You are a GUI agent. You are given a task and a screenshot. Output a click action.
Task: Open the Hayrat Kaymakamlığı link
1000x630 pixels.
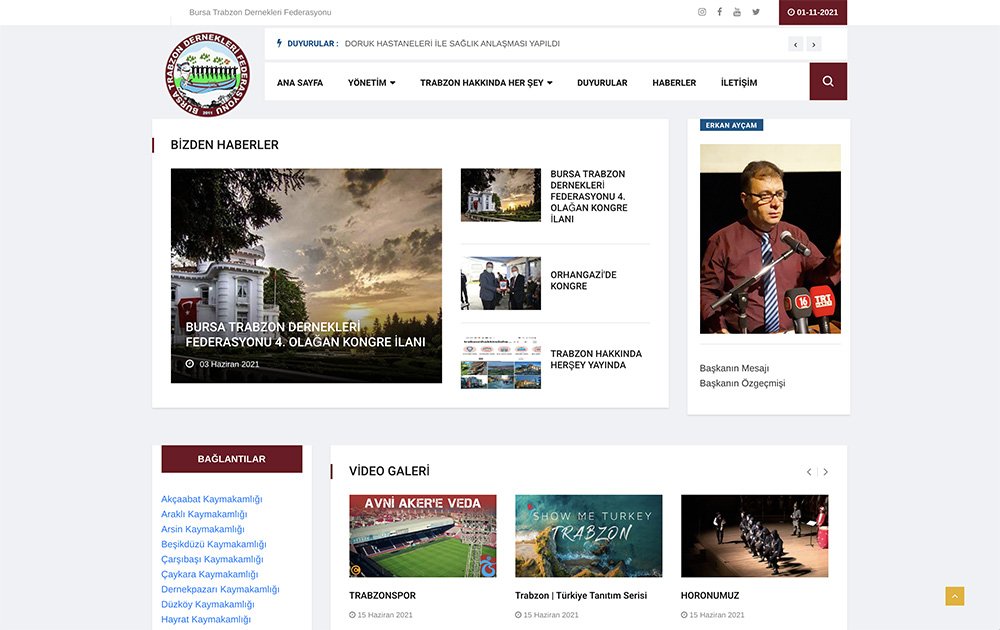click(x=206, y=620)
